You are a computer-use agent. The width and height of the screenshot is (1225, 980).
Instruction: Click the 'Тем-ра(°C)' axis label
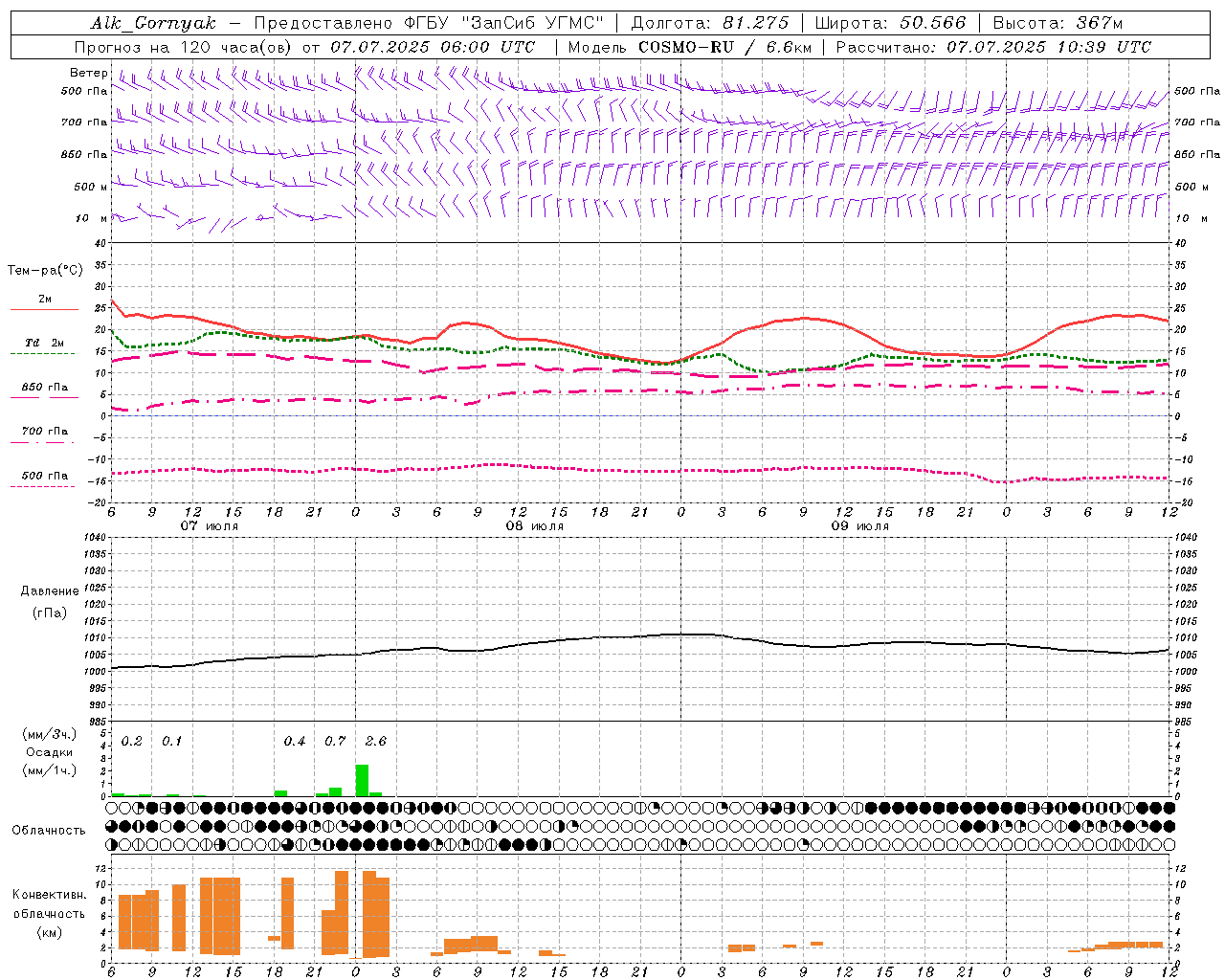point(45,271)
